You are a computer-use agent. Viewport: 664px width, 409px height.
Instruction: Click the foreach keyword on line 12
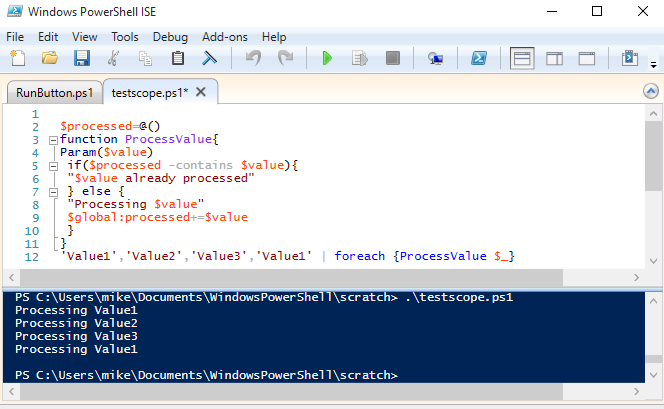tap(360, 256)
